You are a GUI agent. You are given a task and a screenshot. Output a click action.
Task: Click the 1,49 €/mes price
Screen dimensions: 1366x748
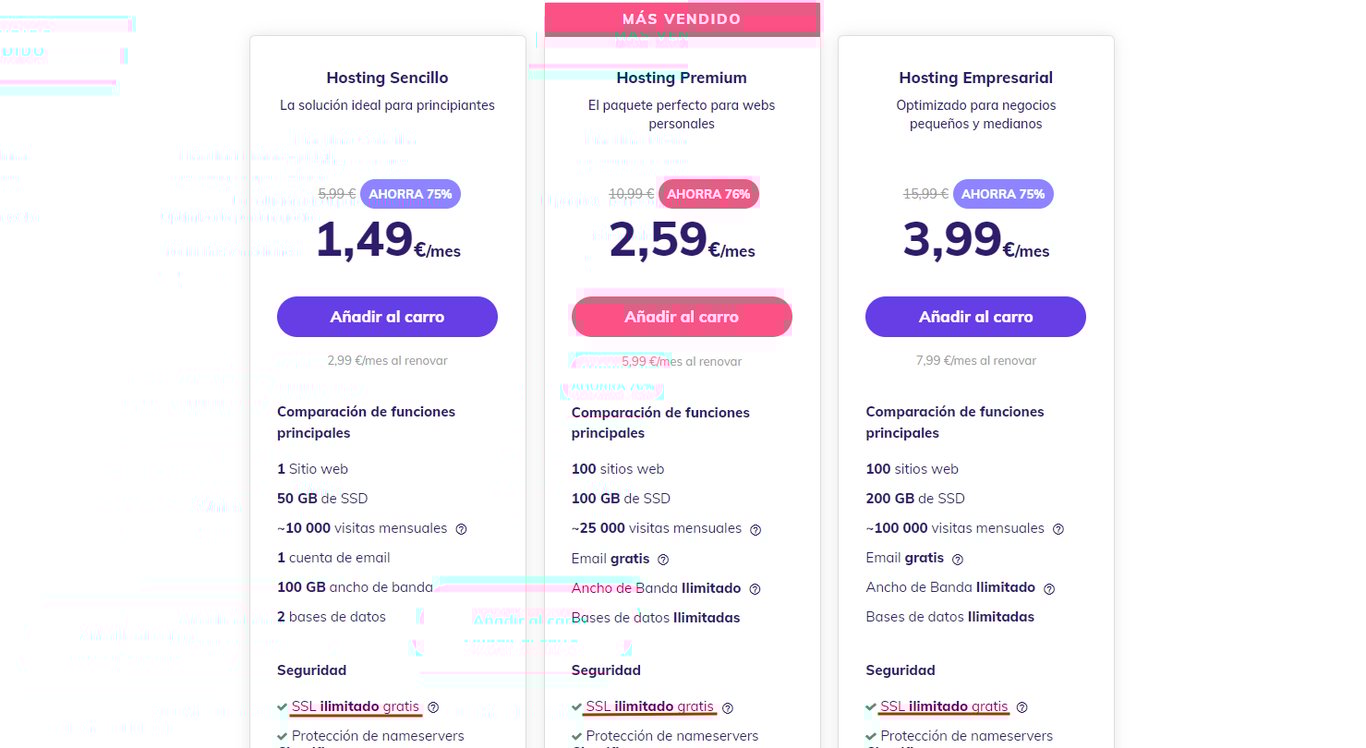pos(388,241)
